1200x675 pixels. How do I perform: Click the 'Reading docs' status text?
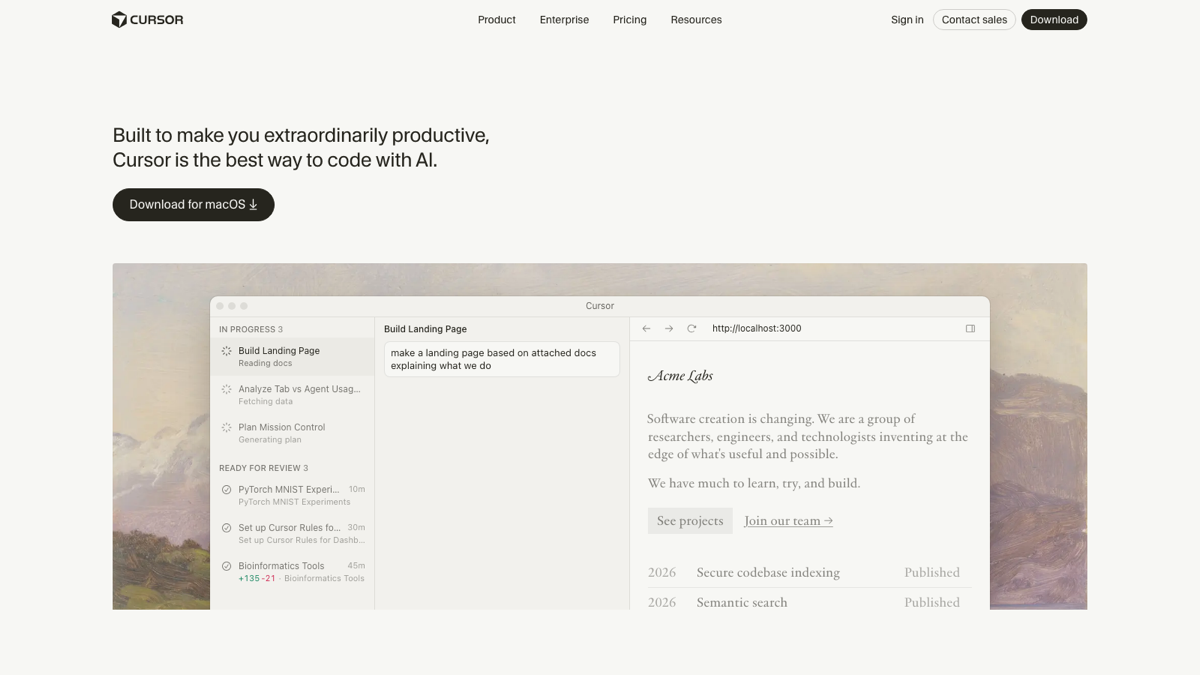265,364
